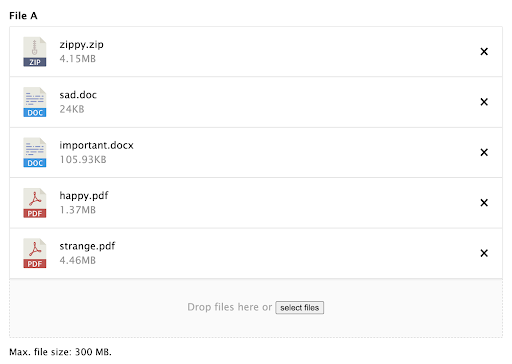Viewport: 512px width, 364px height.
Task: Delete important.docx via its X icon
Action: point(484,152)
